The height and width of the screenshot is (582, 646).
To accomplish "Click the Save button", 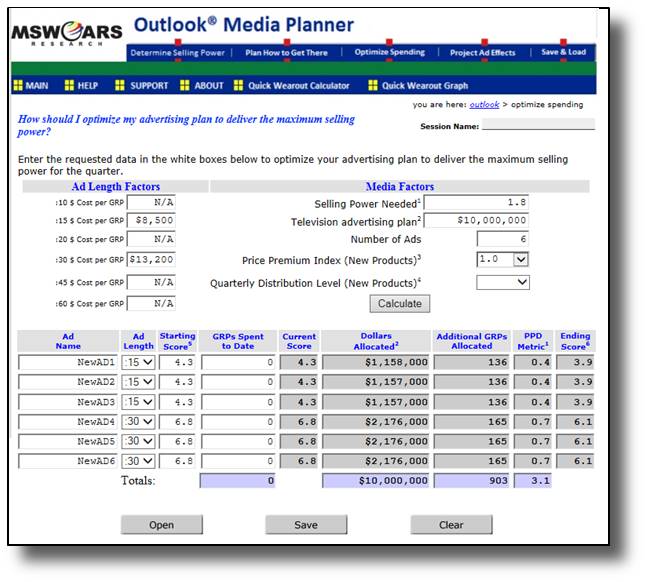I will 306,525.
